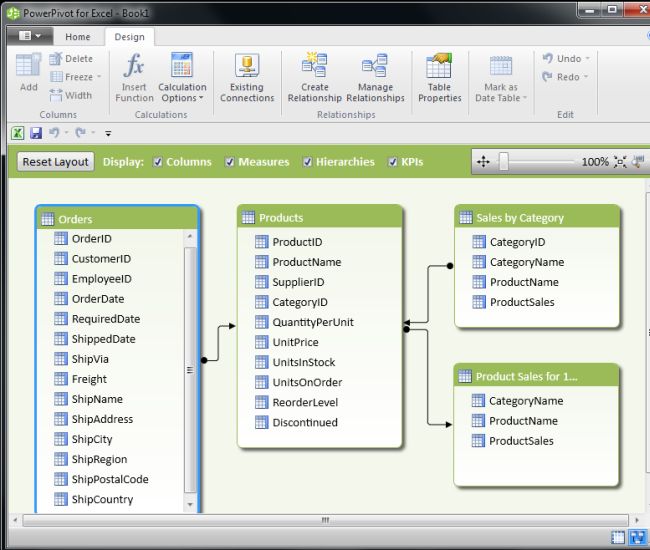Click Orders table scroll down arrow
This screenshot has height=550, width=650.
tap(190, 504)
